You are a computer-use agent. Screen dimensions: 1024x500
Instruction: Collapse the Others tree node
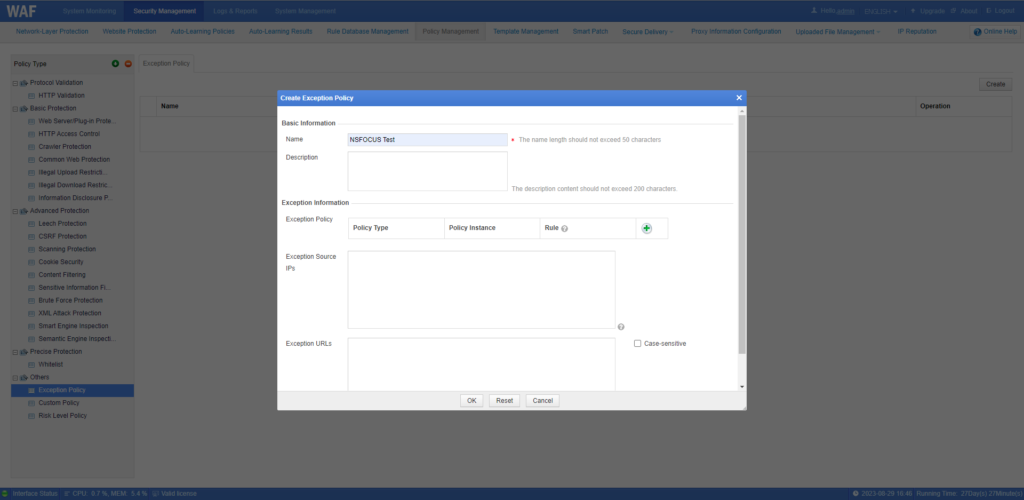pyautogui.click(x=15, y=377)
